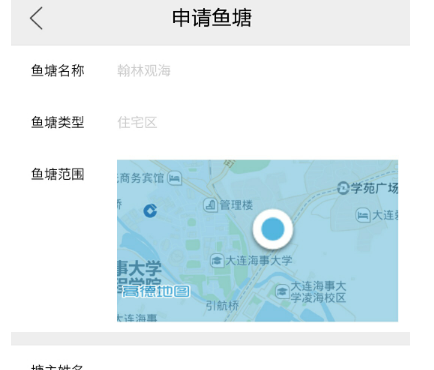Click the hotel icon next to 商务宾馆
434x370 pixels.
(174, 178)
